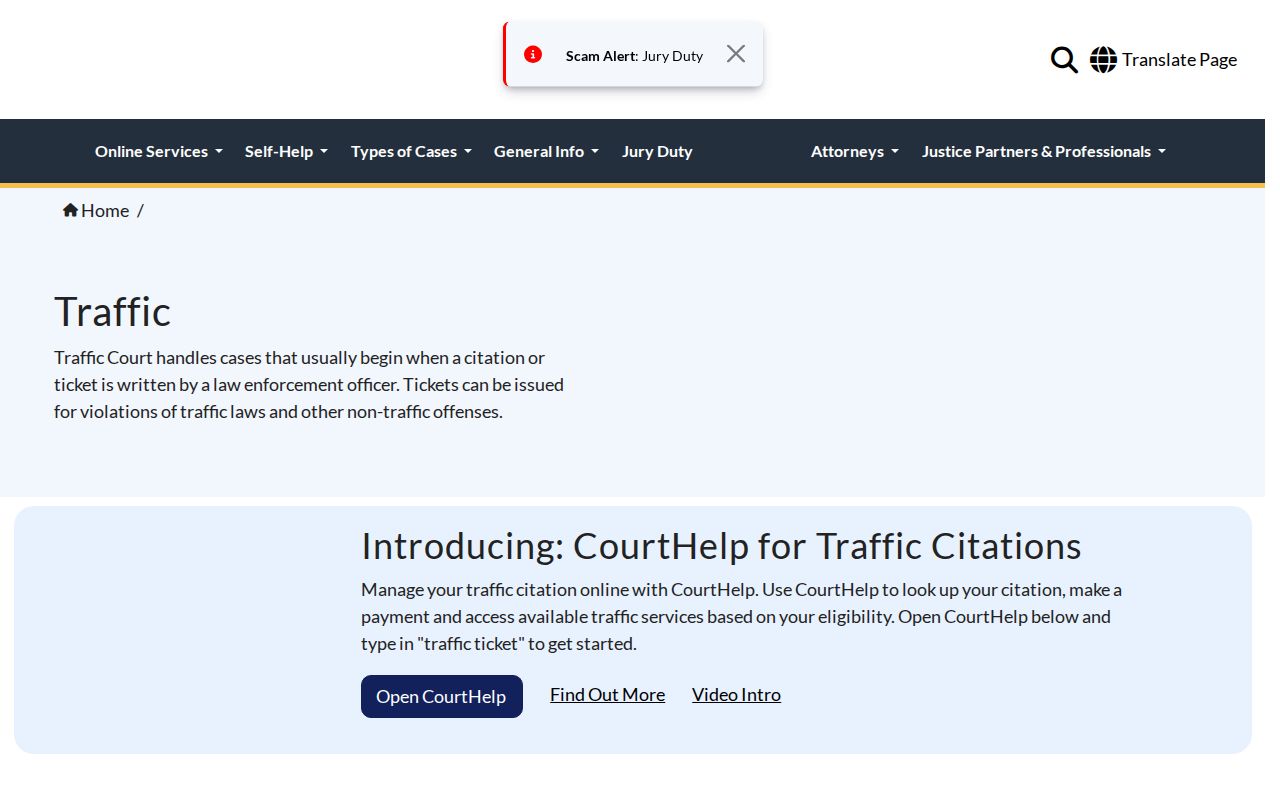The image size is (1280, 800).
Task: Click the Home icon in breadcrumb
Action: coord(70,210)
